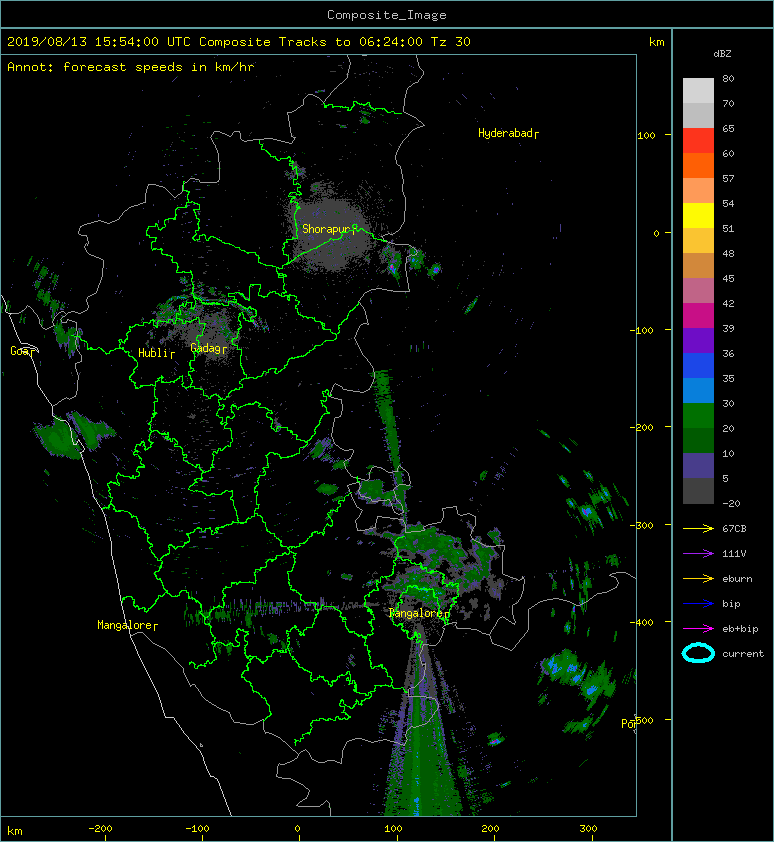The height and width of the screenshot is (842, 774).
Task: Pick the brown 48–45 dBZ color band
Action: coord(698,266)
